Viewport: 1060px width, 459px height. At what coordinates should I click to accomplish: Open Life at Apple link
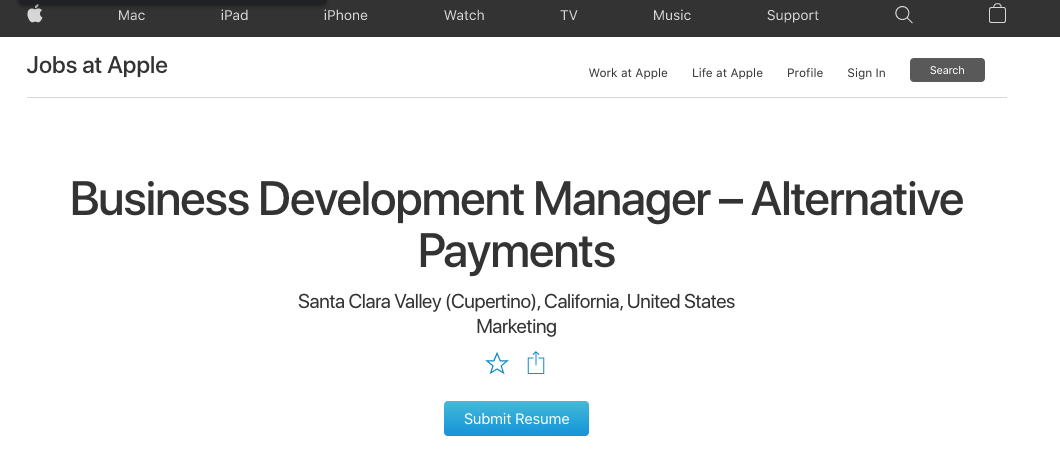point(727,73)
